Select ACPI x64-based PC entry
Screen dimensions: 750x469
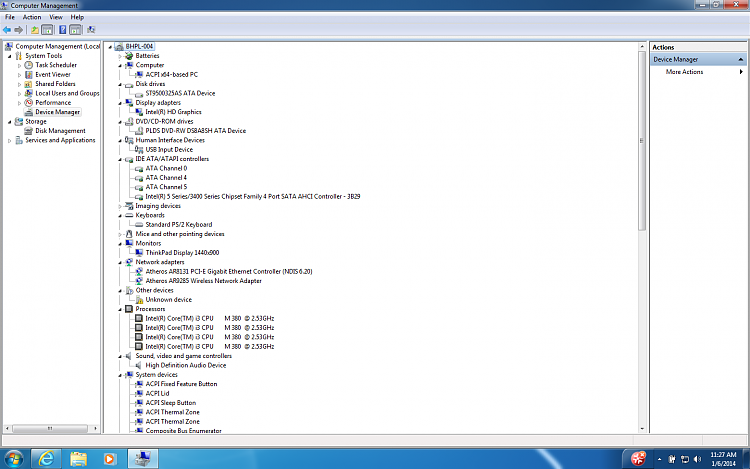171,75
